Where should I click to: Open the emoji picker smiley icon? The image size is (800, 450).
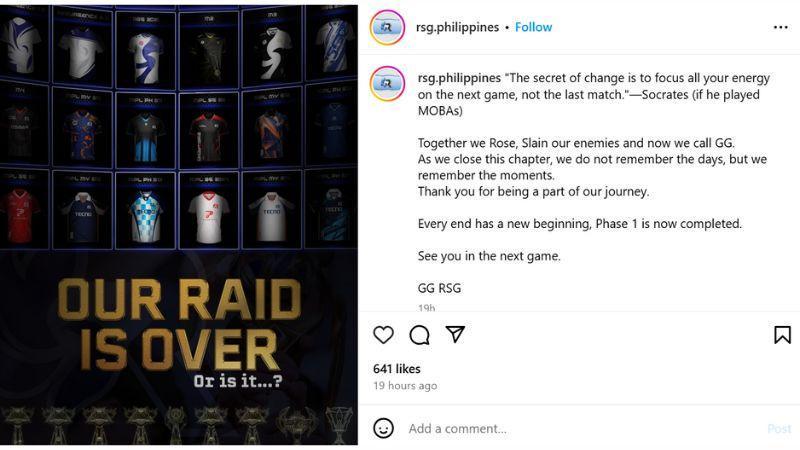[x=383, y=428]
